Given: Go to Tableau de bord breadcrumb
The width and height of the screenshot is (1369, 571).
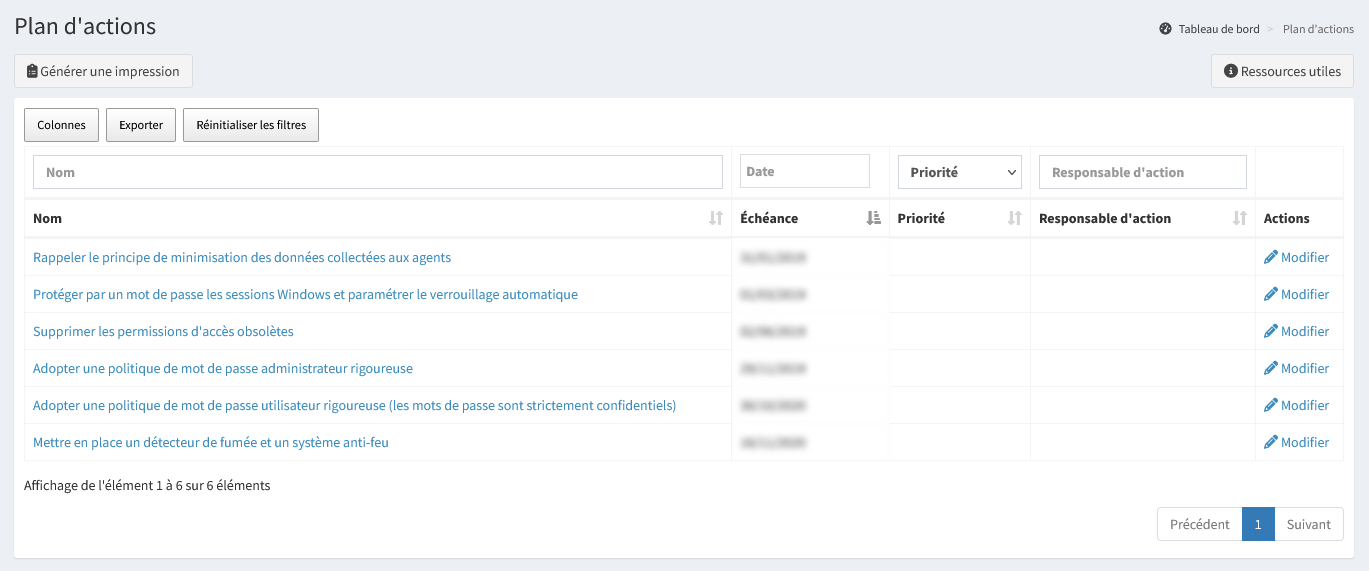Looking at the screenshot, I should (1218, 29).
